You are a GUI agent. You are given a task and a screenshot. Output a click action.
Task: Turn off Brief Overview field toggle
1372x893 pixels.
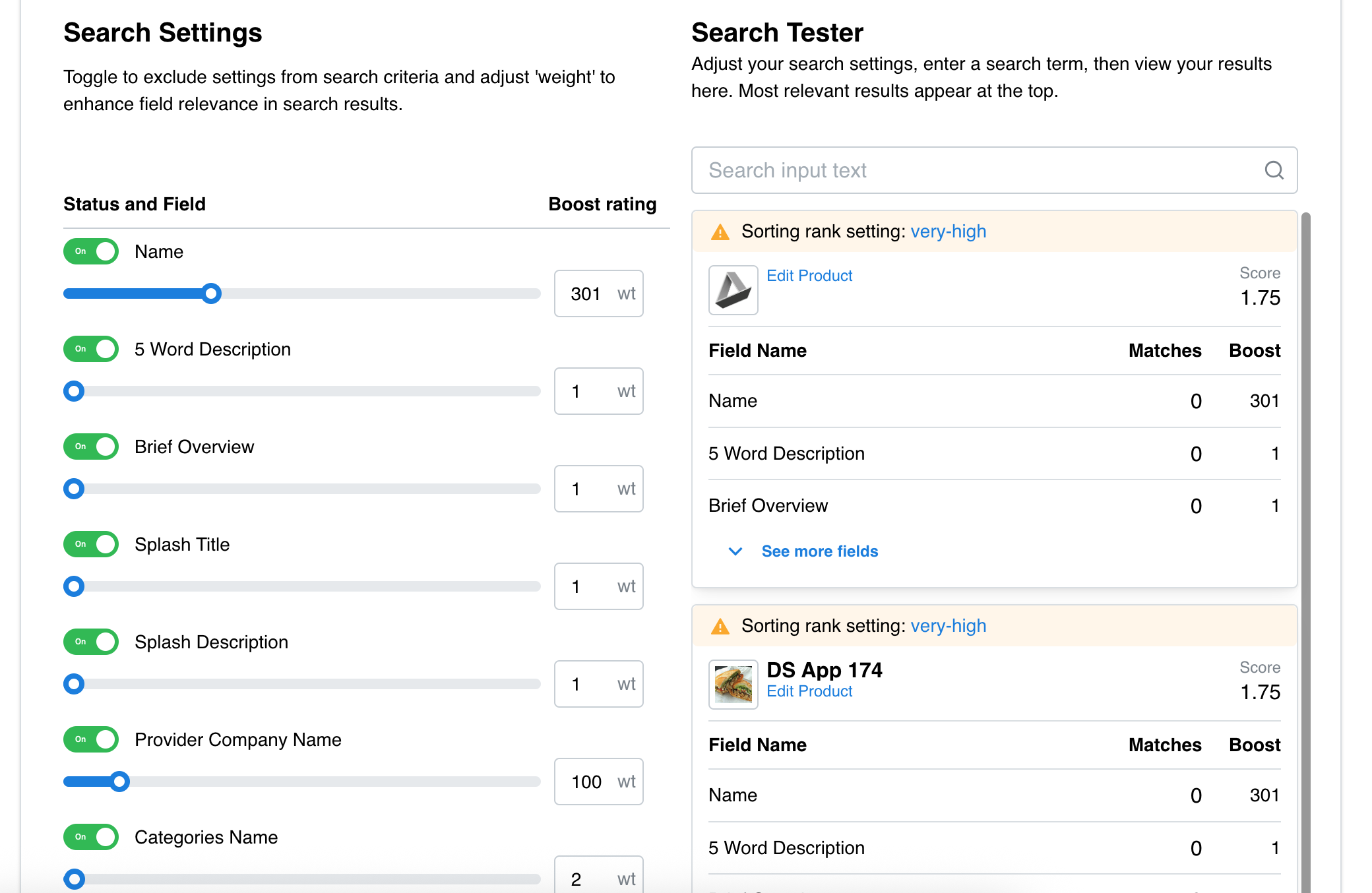point(91,446)
